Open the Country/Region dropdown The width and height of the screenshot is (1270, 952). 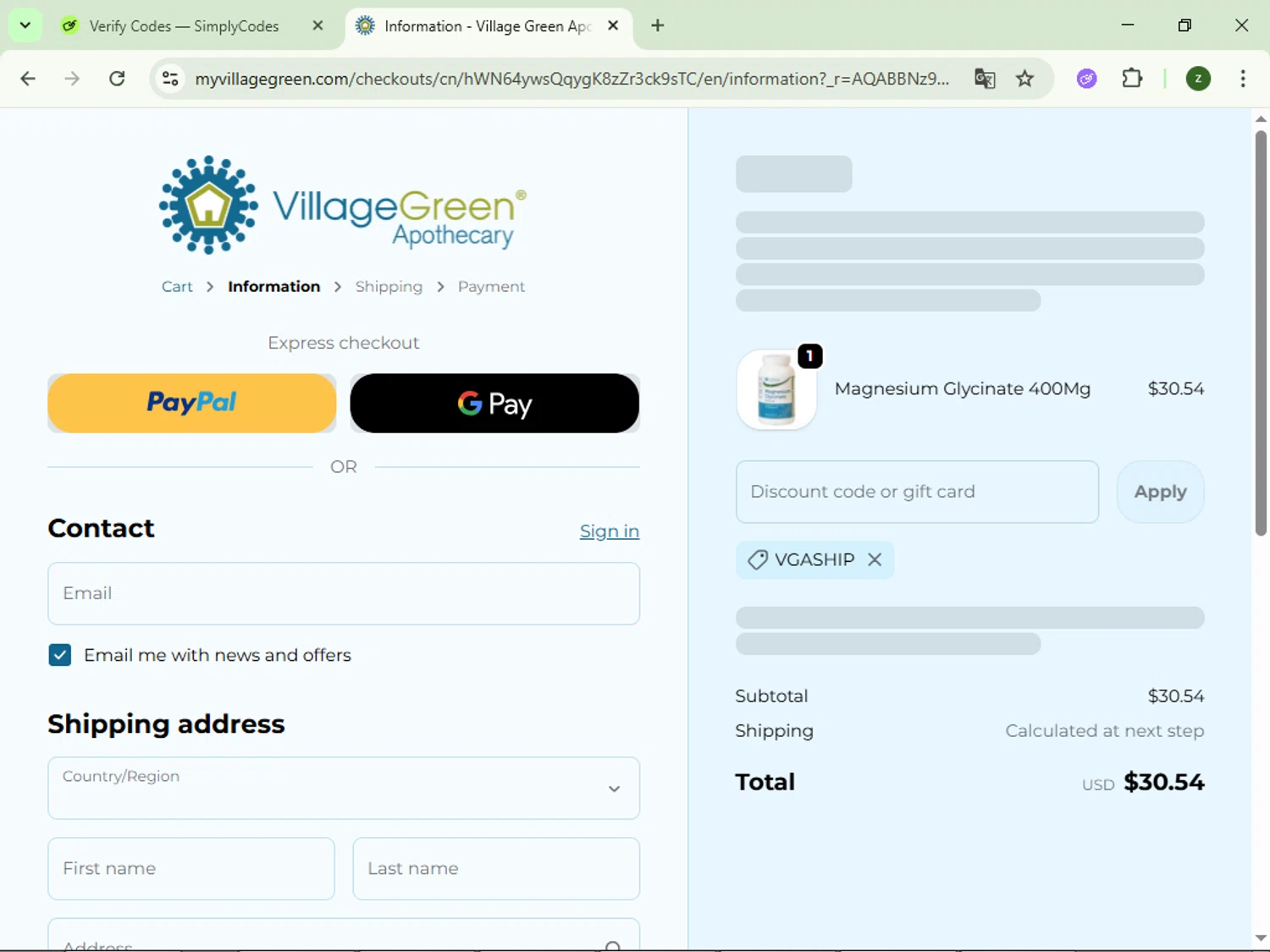pyautogui.click(x=344, y=788)
